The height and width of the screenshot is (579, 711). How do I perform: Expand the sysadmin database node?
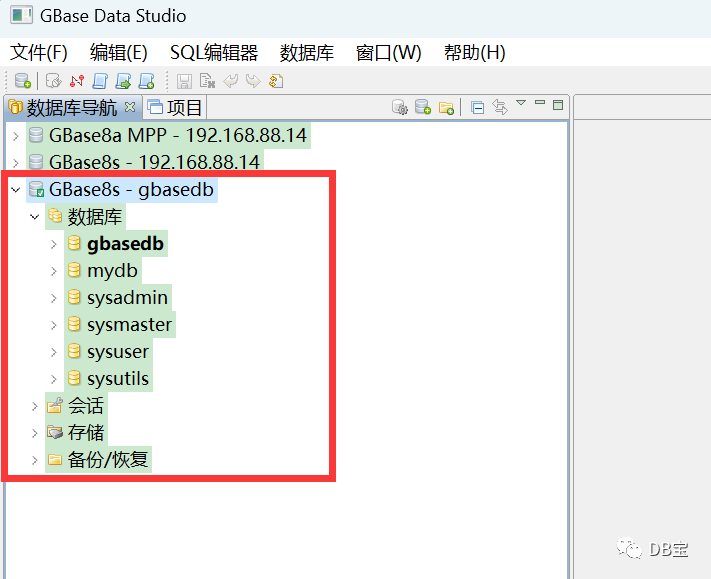pyautogui.click(x=54, y=298)
